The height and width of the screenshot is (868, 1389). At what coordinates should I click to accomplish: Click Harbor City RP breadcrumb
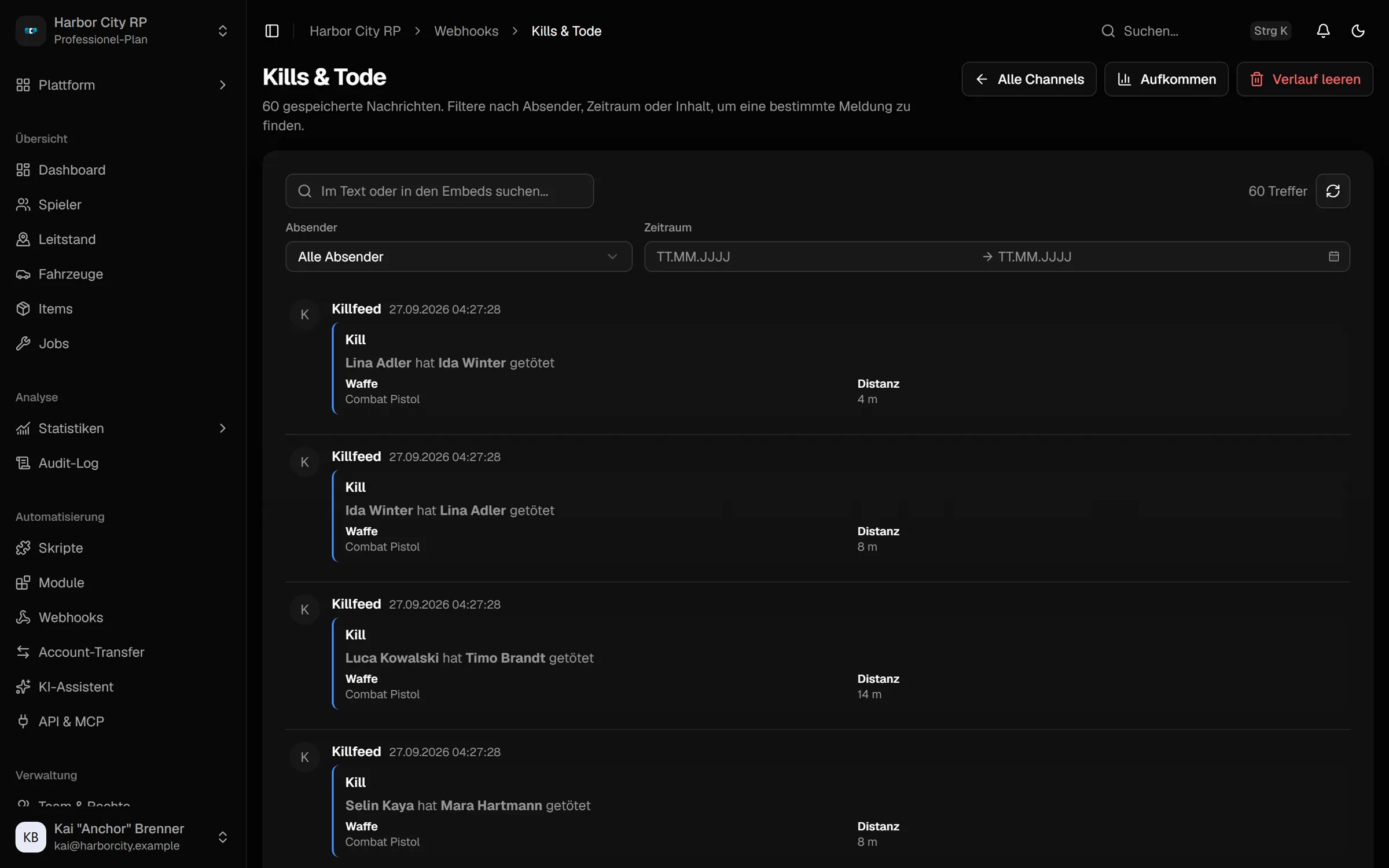click(355, 31)
